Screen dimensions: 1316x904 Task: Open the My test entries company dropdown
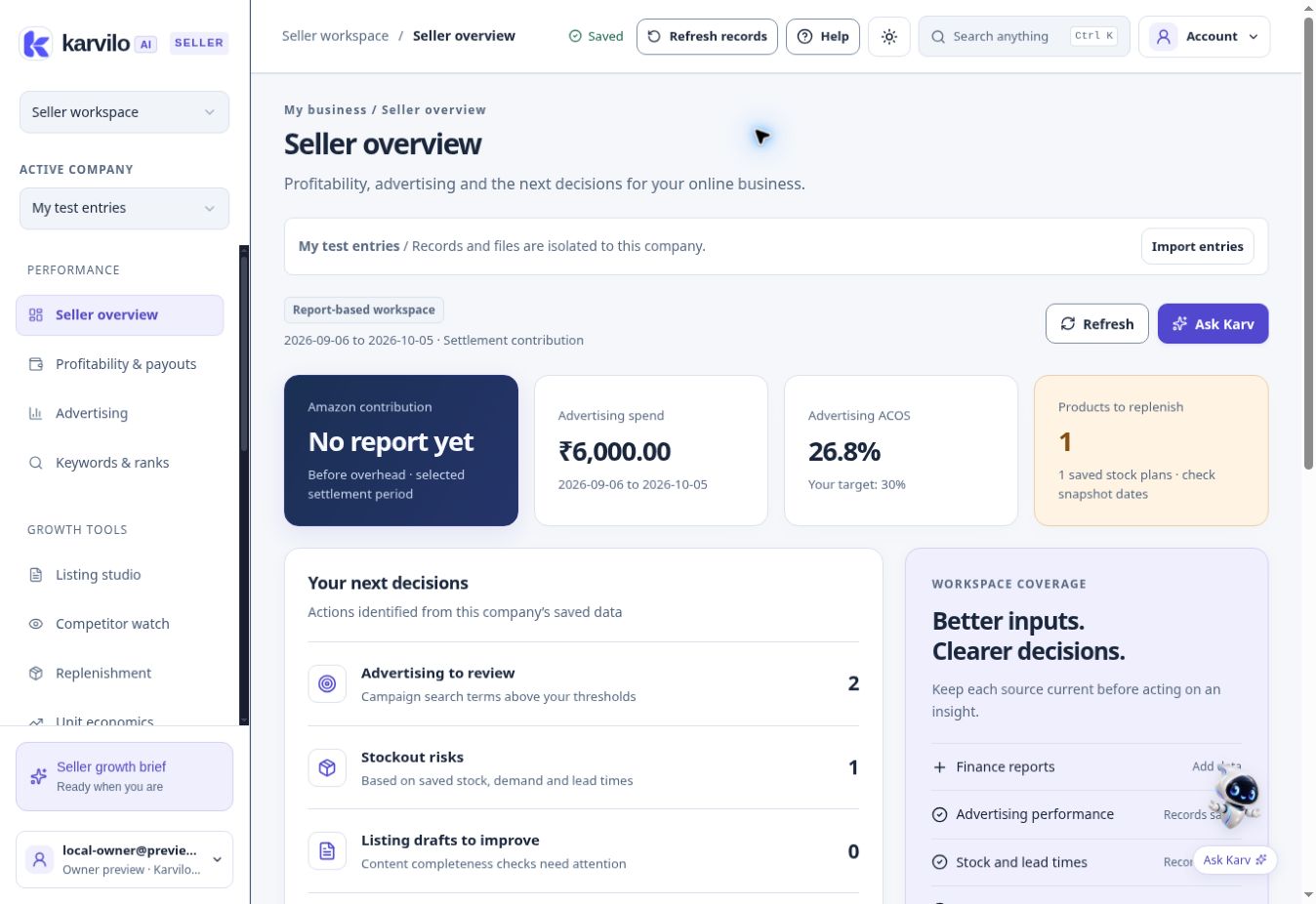[124, 209]
